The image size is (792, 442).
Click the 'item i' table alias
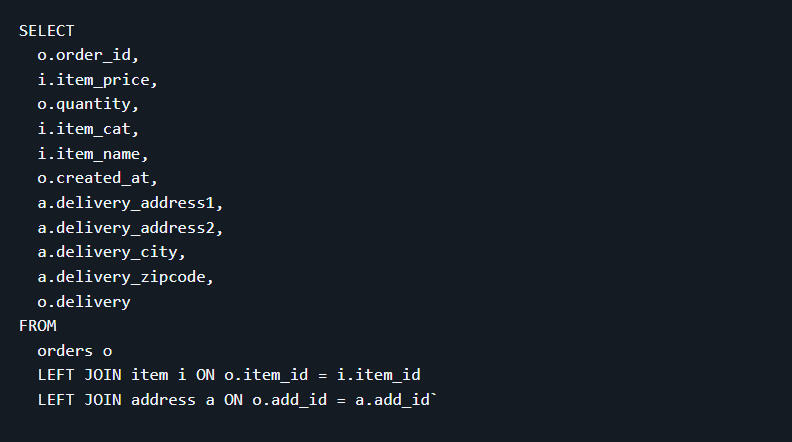point(158,375)
